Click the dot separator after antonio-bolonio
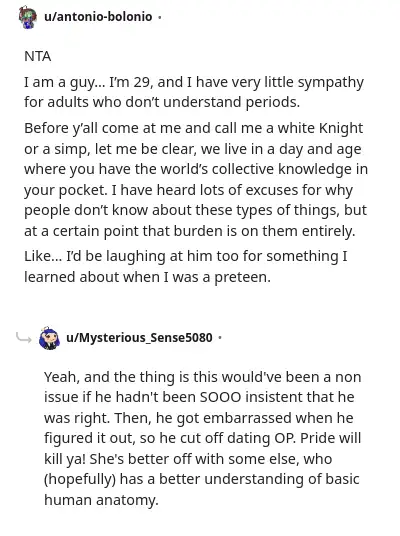The image size is (400, 536). (160, 17)
